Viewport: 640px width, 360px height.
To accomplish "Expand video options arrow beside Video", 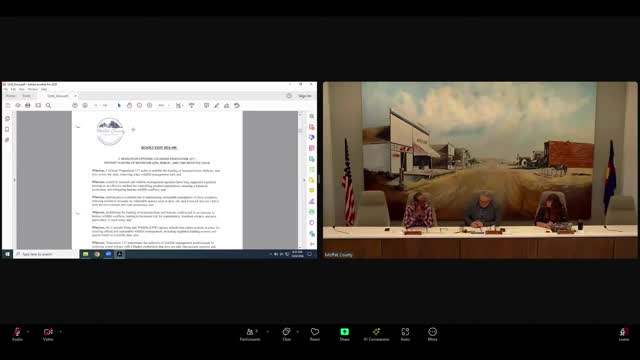I will click(60, 331).
